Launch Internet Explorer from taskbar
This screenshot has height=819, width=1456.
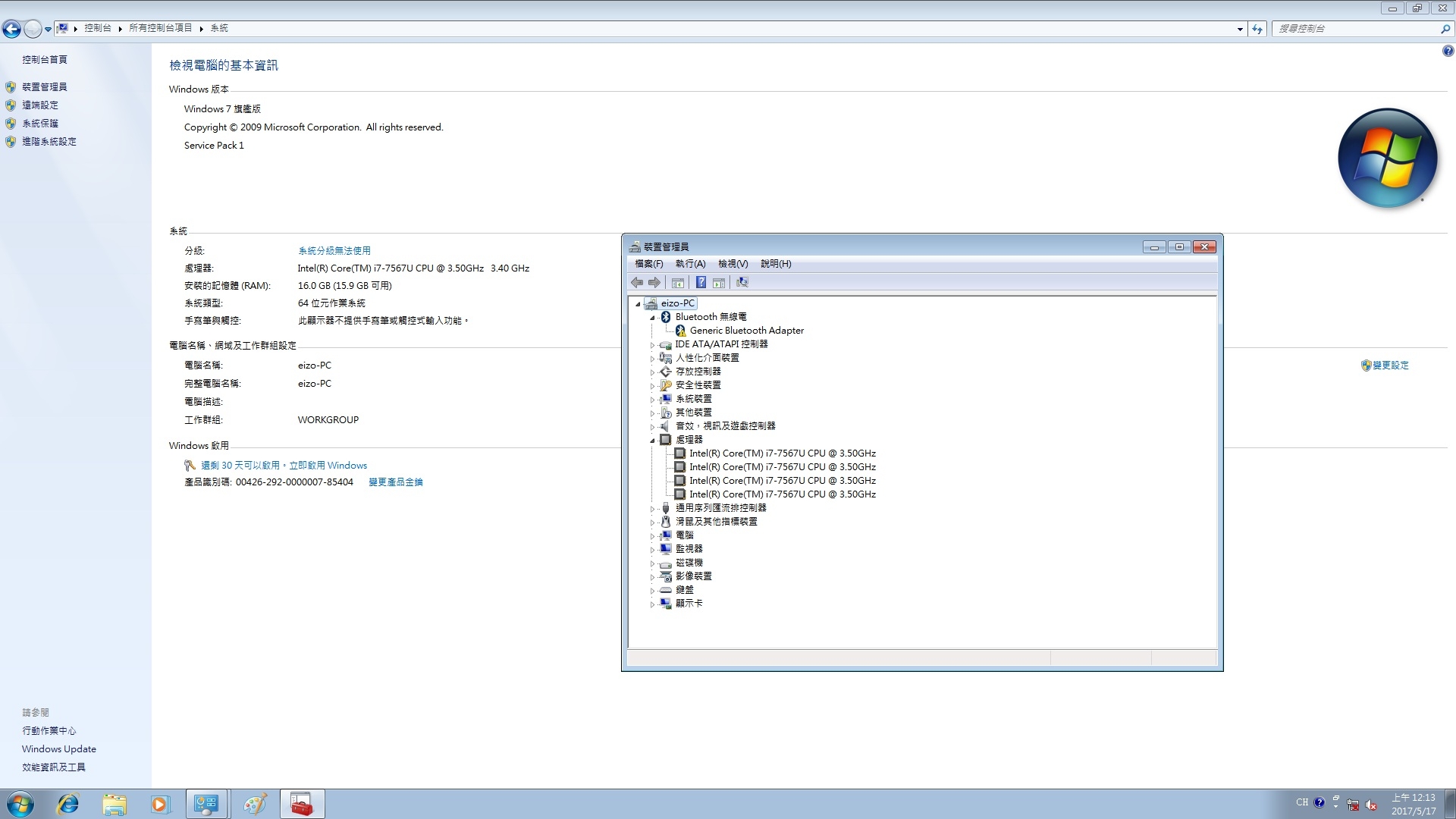coord(68,804)
